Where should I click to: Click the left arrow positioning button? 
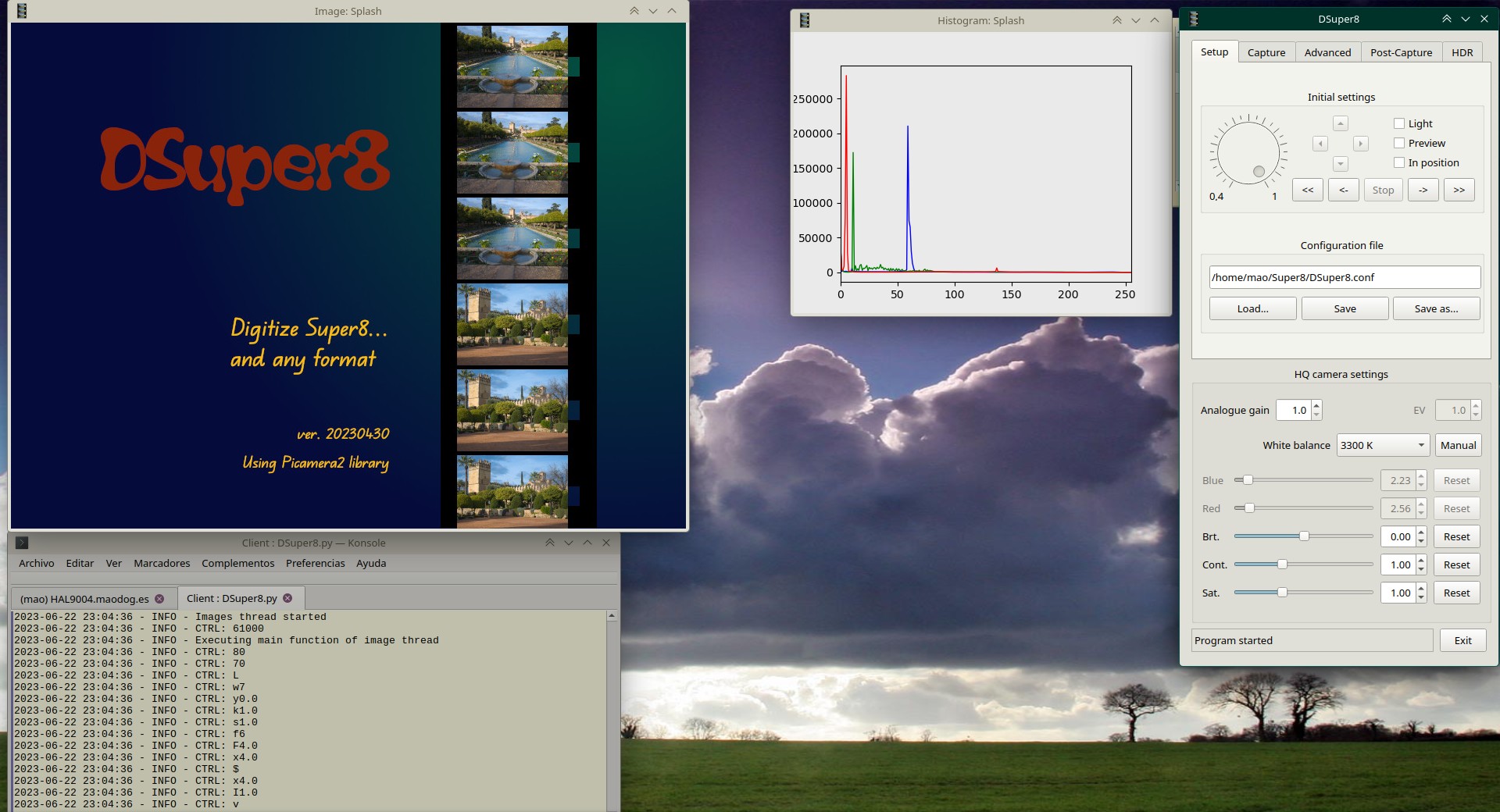1320,144
